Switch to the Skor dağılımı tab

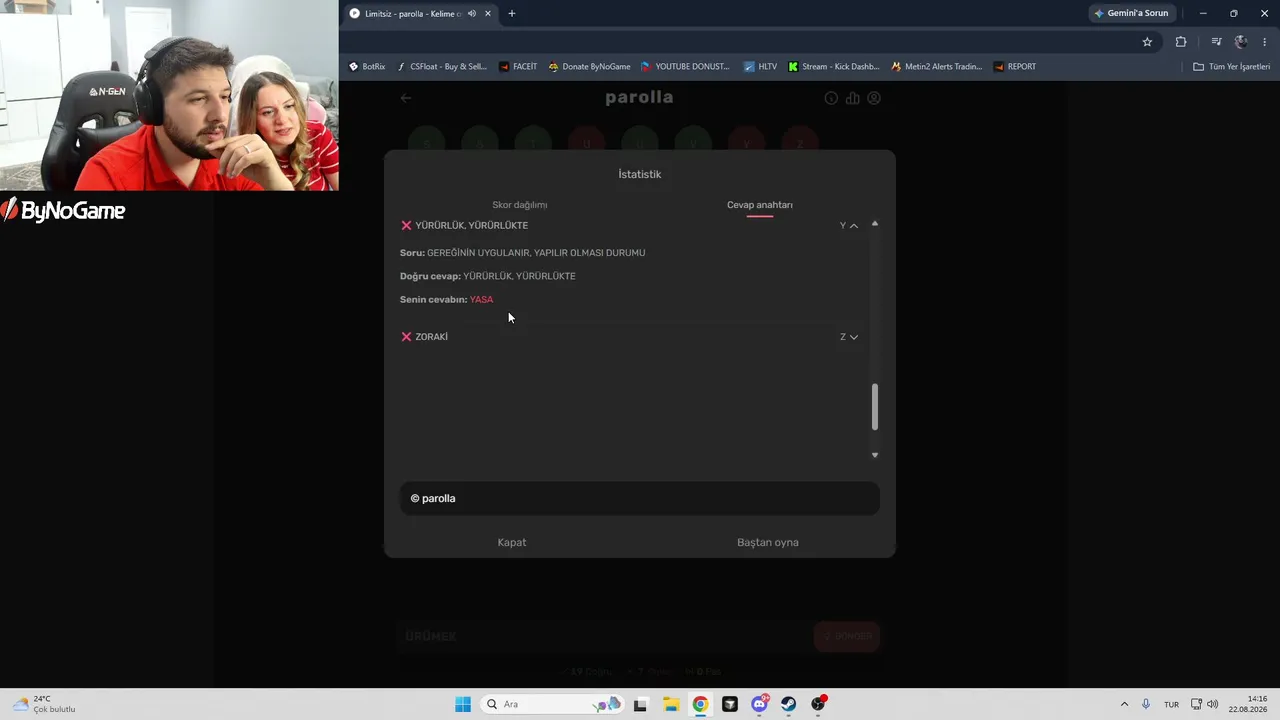[520, 205]
